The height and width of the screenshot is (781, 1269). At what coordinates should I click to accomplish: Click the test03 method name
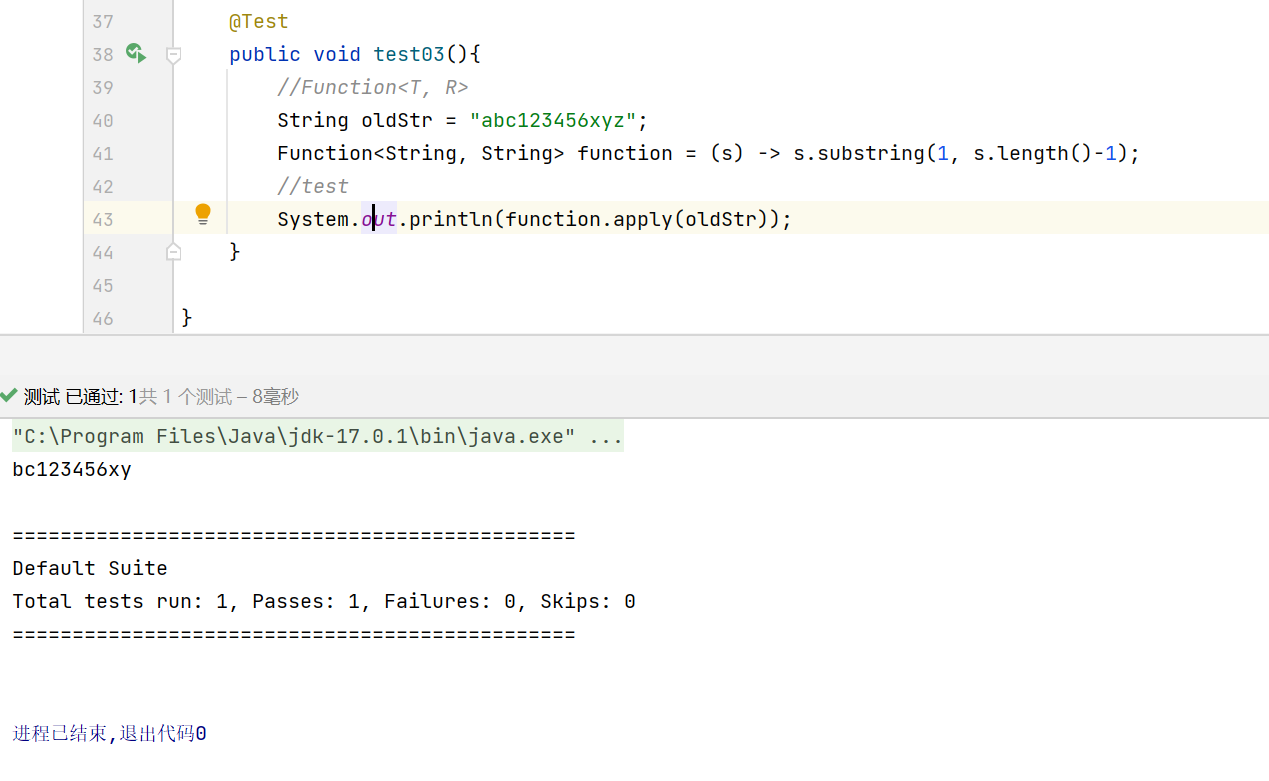[409, 54]
